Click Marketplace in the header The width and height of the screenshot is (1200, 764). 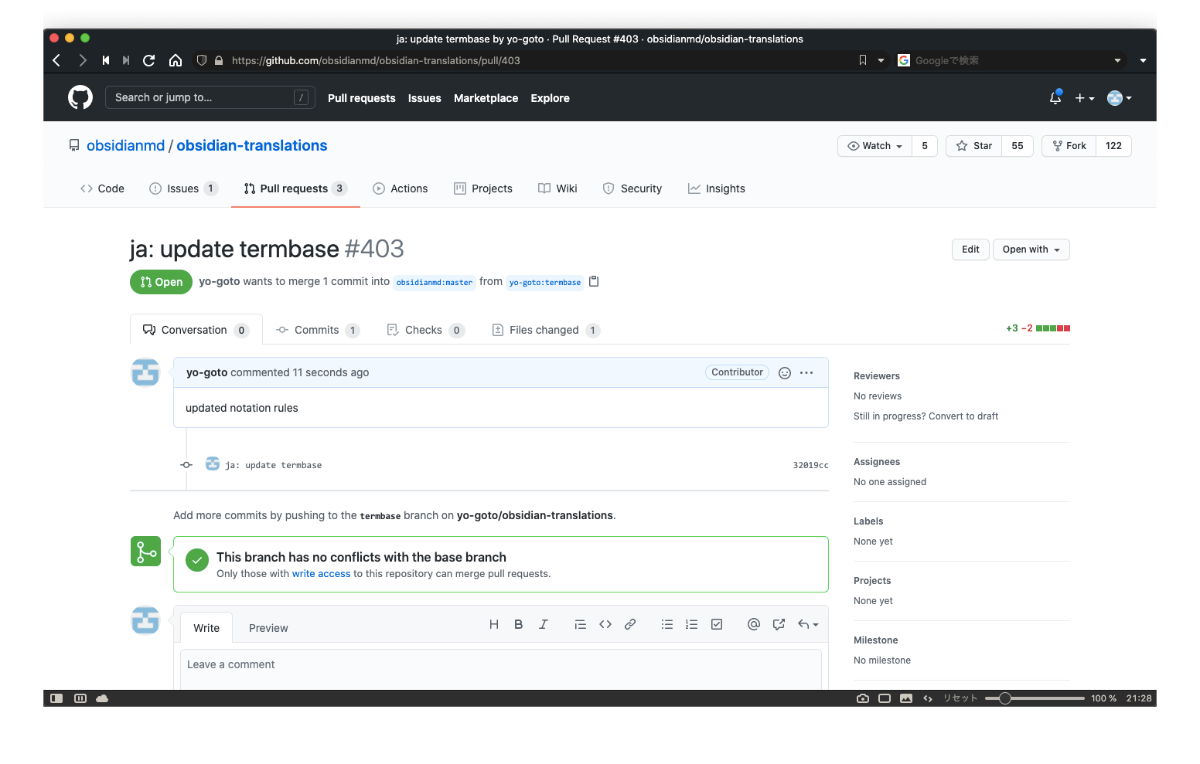pos(486,98)
